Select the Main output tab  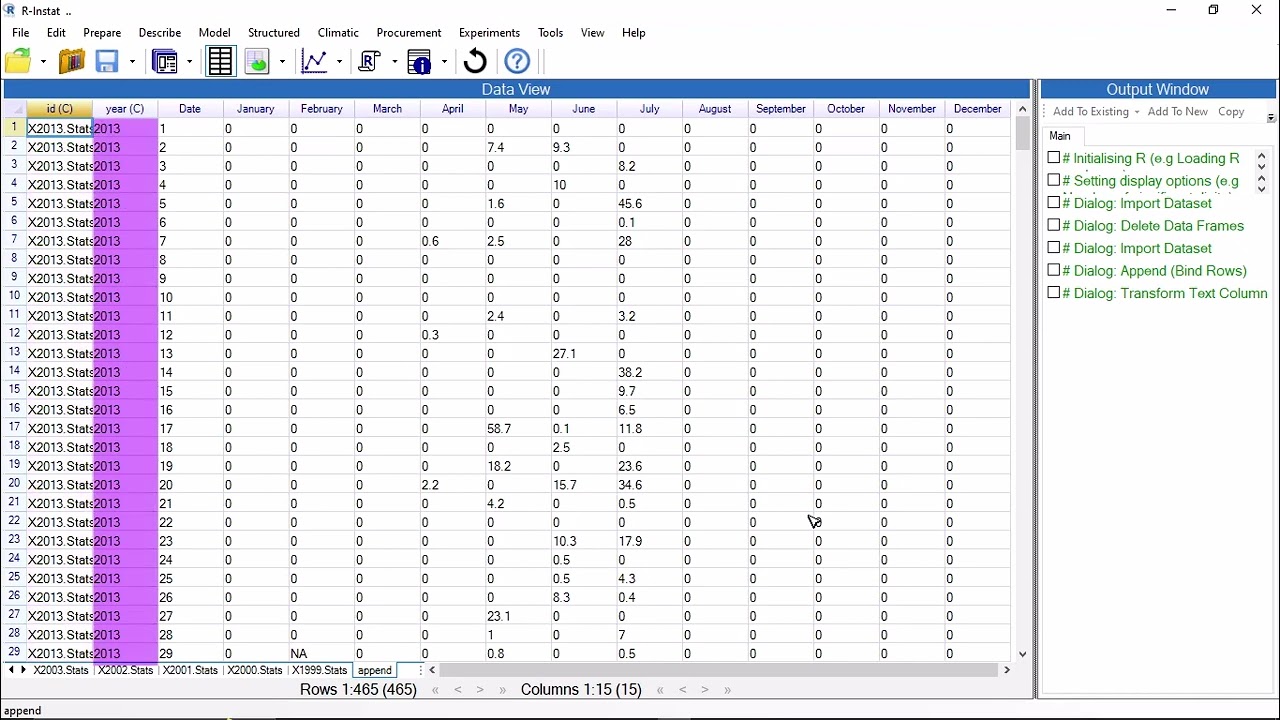click(1060, 136)
